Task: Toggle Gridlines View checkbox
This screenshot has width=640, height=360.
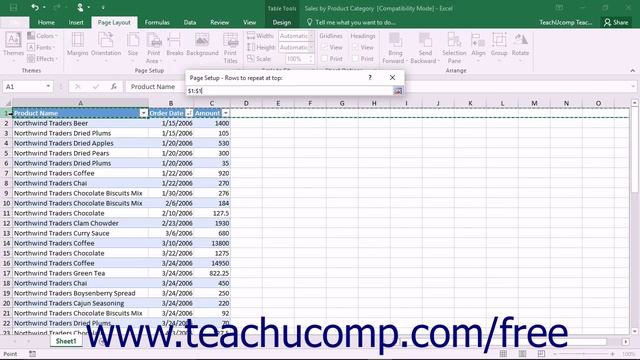Action: (325, 47)
